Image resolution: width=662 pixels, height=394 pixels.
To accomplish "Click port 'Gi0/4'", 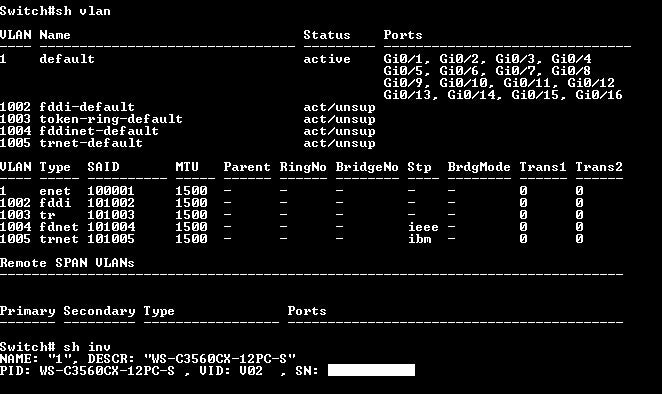I will click(571, 59).
